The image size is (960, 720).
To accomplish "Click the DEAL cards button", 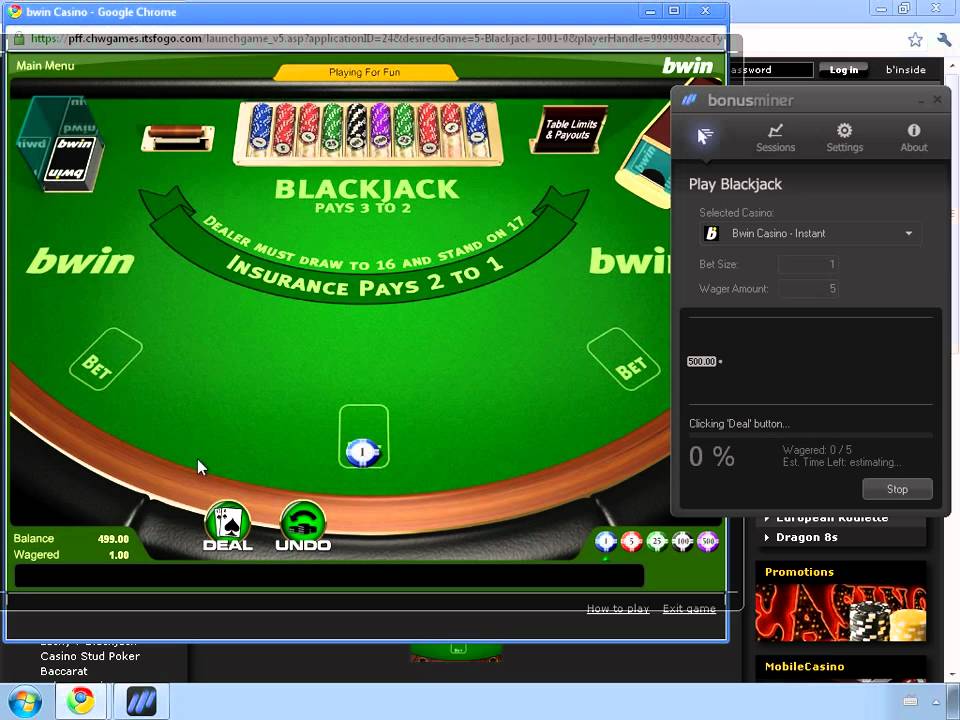I will coord(228,527).
